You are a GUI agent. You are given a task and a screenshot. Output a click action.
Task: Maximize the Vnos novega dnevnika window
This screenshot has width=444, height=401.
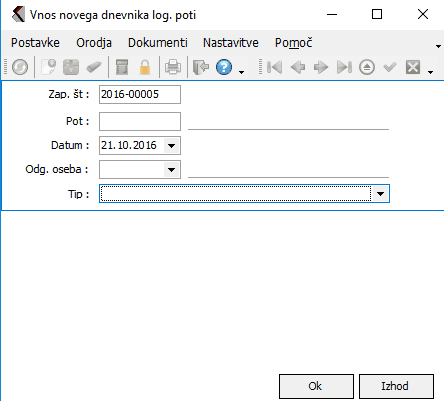(377, 15)
